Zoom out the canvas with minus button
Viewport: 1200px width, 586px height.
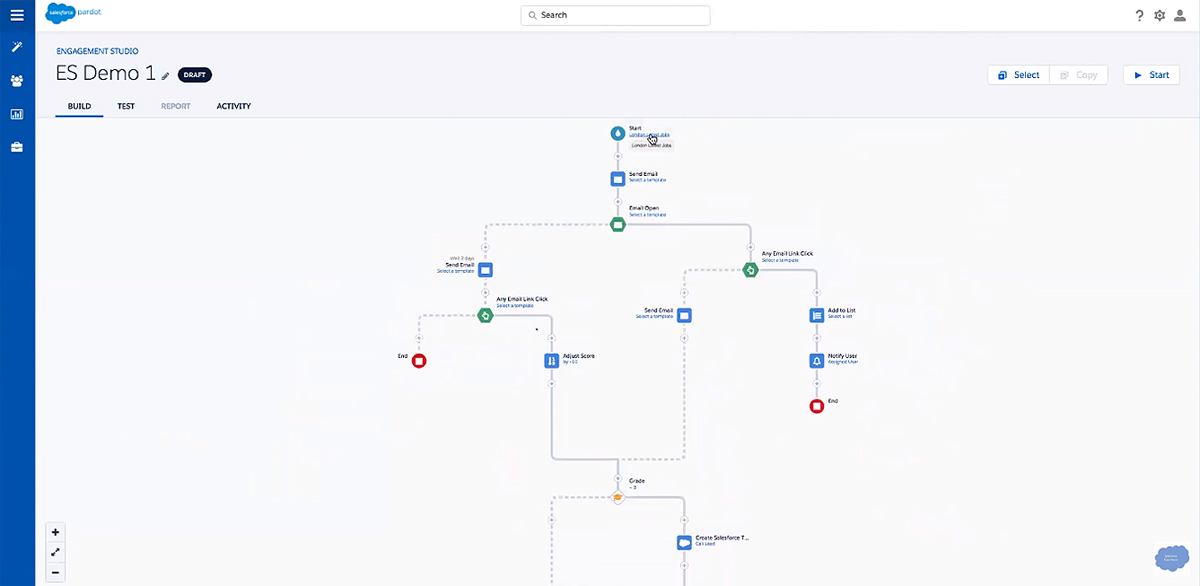(x=56, y=572)
